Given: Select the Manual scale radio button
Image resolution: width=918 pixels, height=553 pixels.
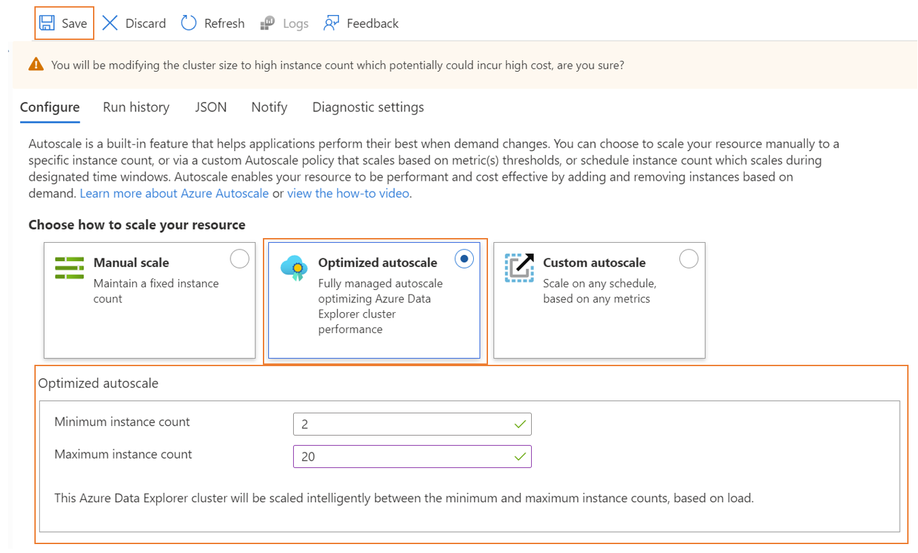Looking at the screenshot, I should [x=239, y=259].
